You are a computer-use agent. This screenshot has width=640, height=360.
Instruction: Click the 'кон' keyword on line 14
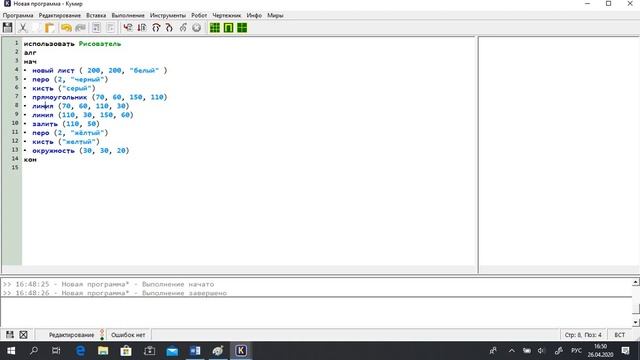[x=30, y=160]
